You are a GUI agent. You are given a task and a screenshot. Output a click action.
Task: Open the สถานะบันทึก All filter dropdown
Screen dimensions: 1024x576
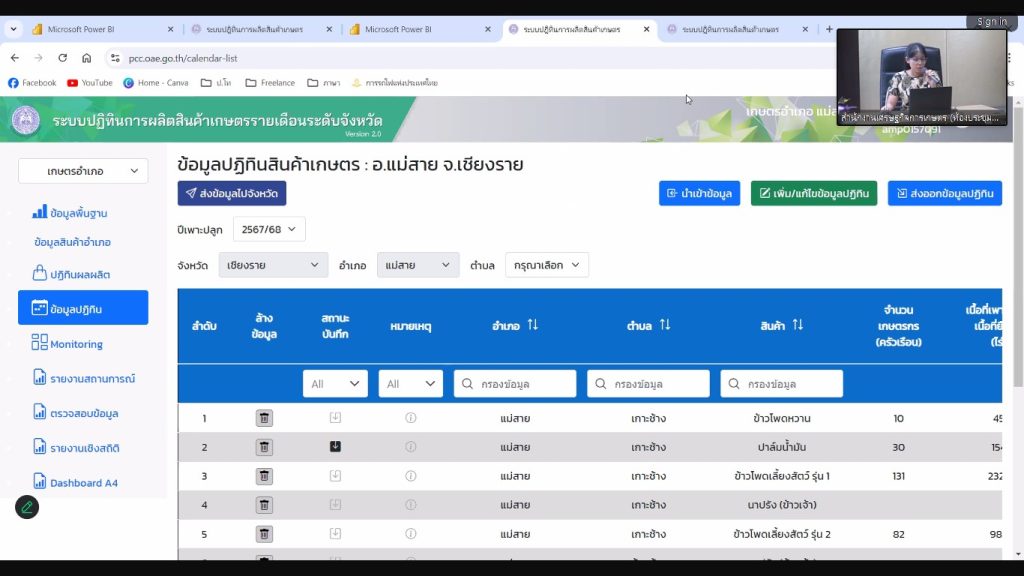tap(335, 384)
